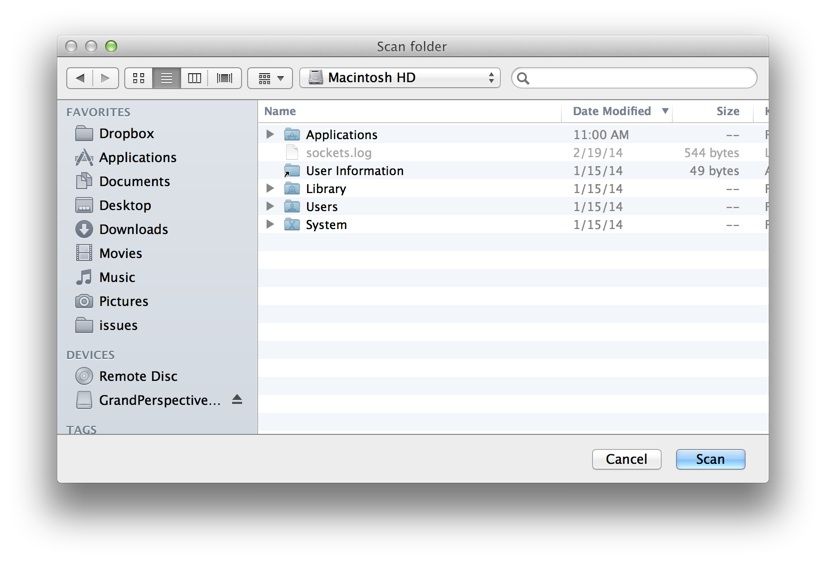Click the forward navigation arrow

[x=106, y=78]
